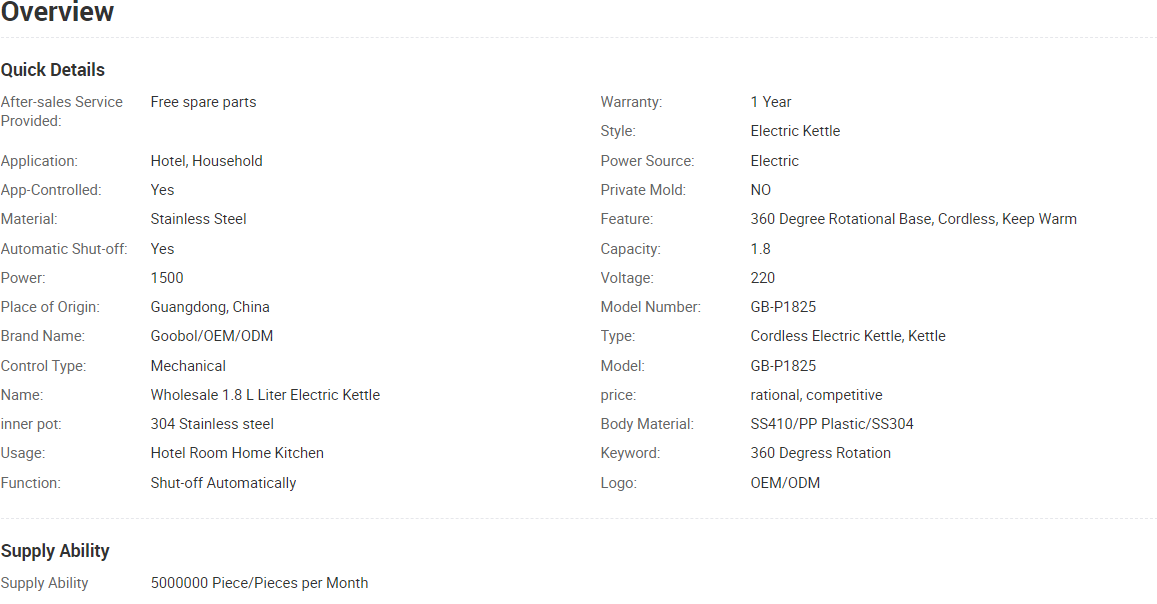The width and height of the screenshot is (1157, 604).
Task: Select the Mechanical control type value
Action: click(x=188, y=366)
